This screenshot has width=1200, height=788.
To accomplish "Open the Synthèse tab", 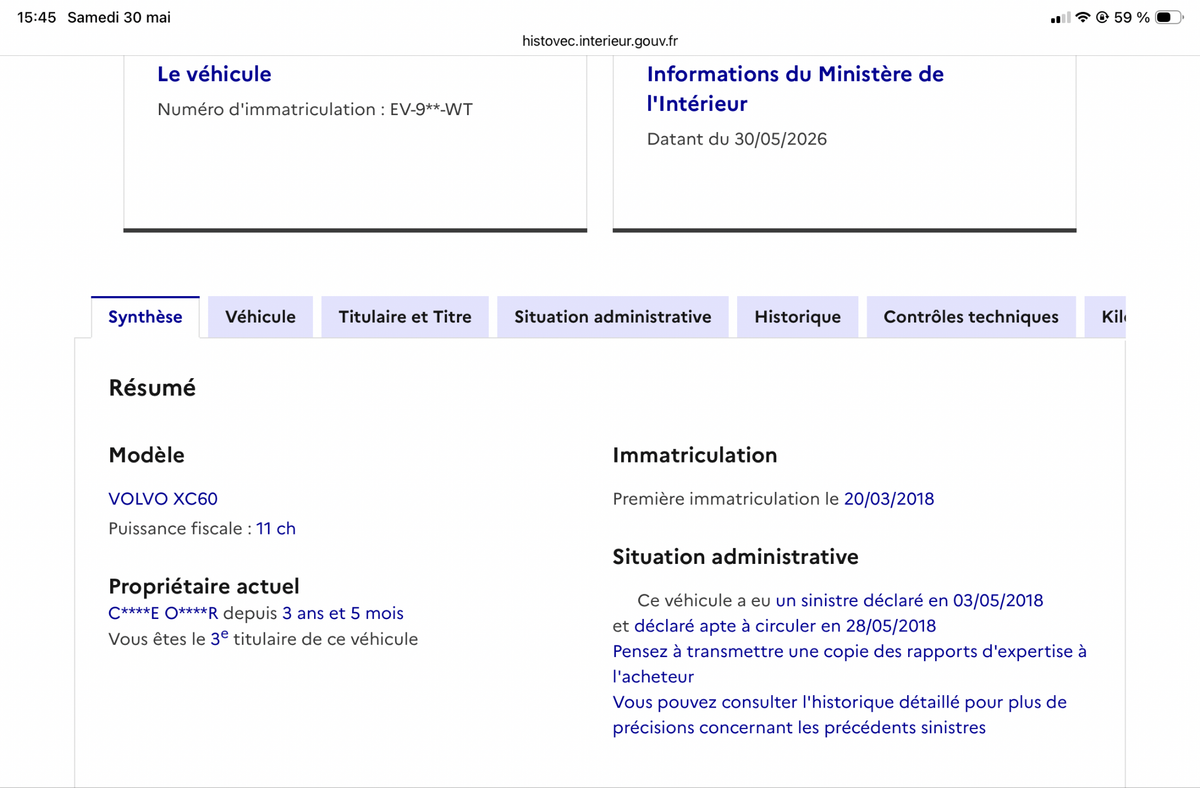I will [145, 317].
